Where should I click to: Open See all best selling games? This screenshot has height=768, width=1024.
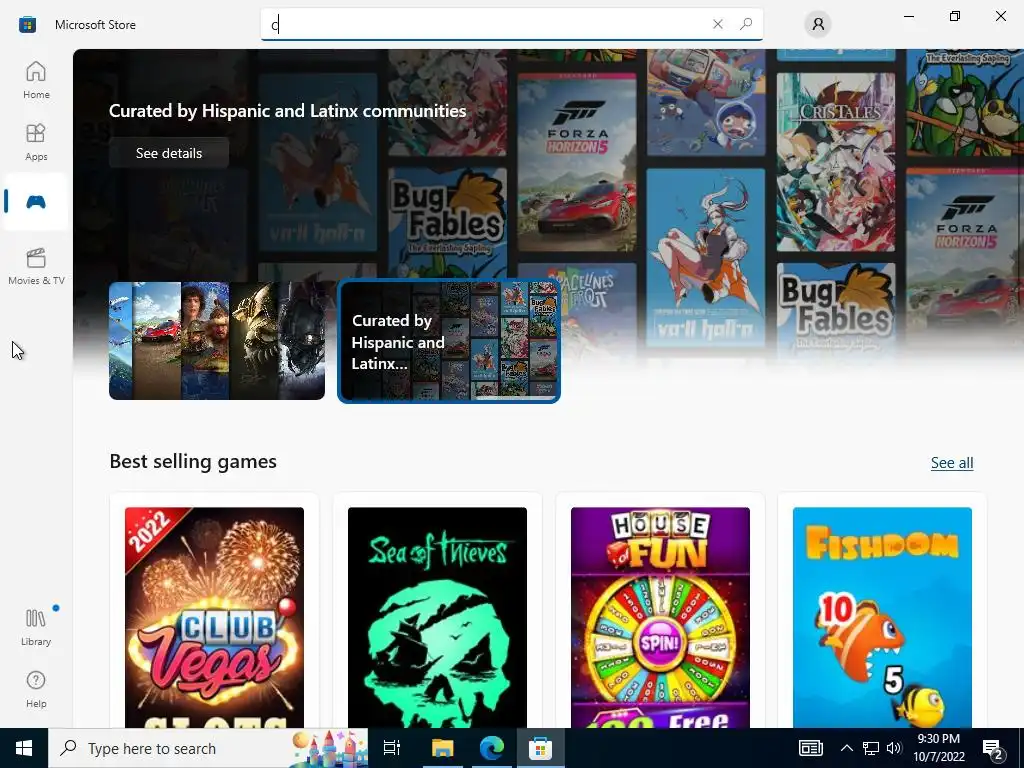pos(952,462)
